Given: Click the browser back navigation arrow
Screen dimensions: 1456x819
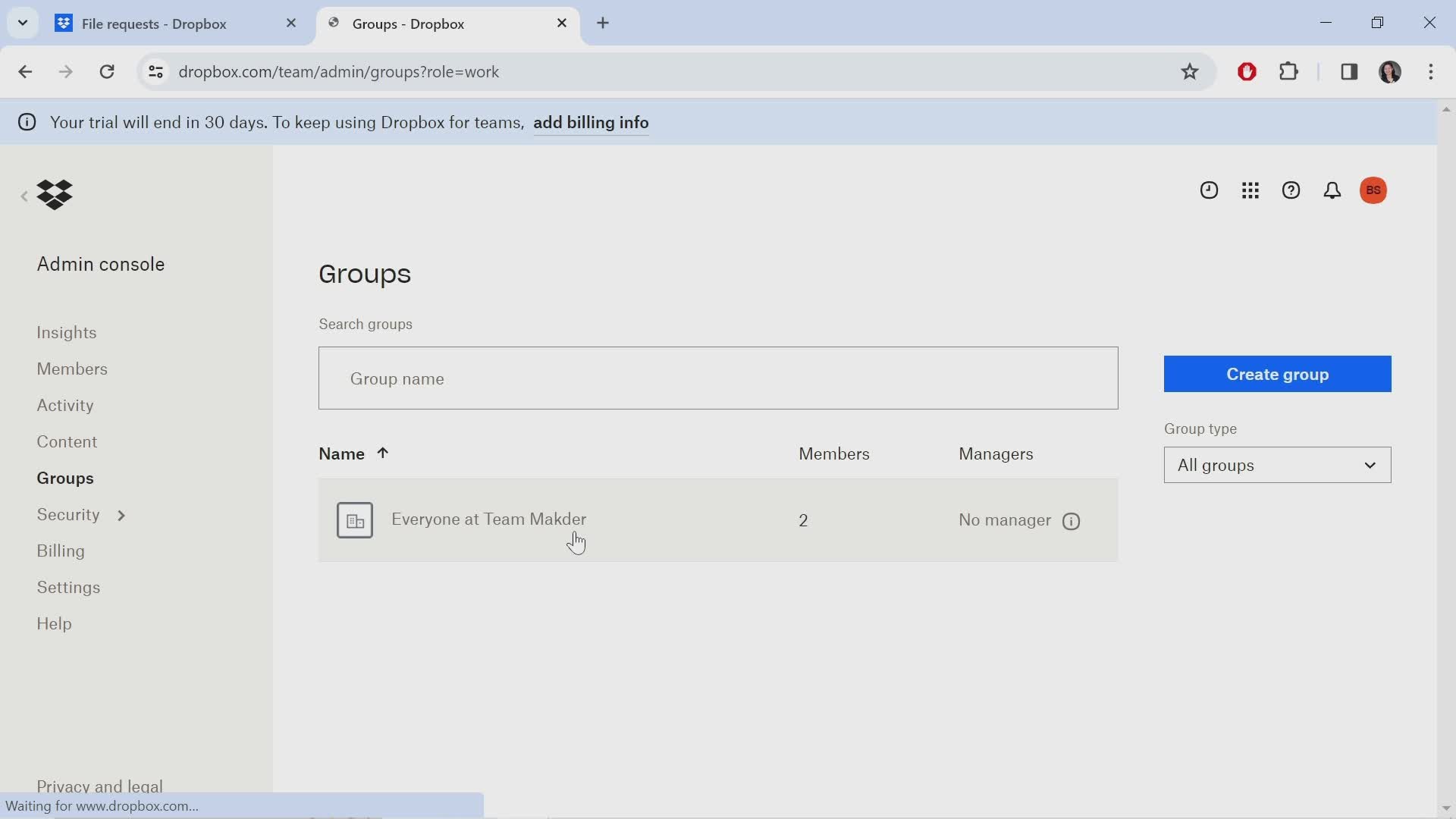Looking at the screenshot, I should (24, 71).
